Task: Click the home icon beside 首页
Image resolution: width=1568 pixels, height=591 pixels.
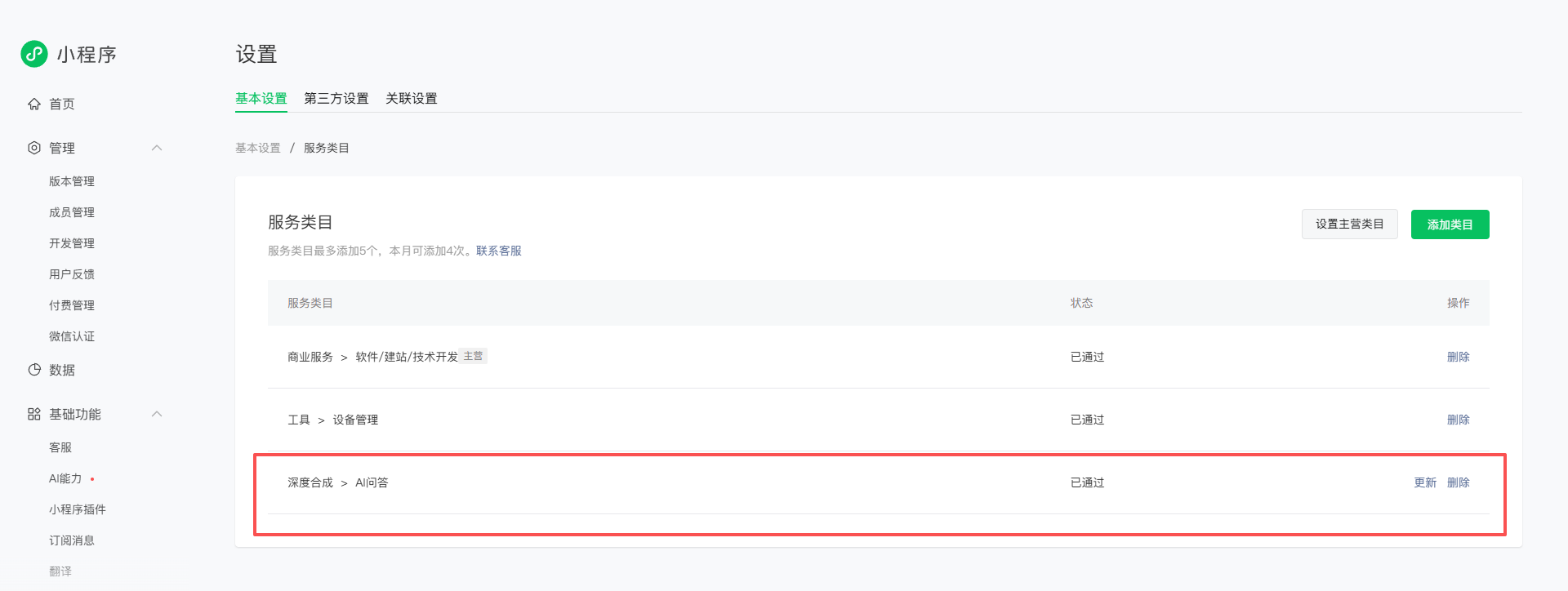Action: pyautogui.click(x=34, y=104)
